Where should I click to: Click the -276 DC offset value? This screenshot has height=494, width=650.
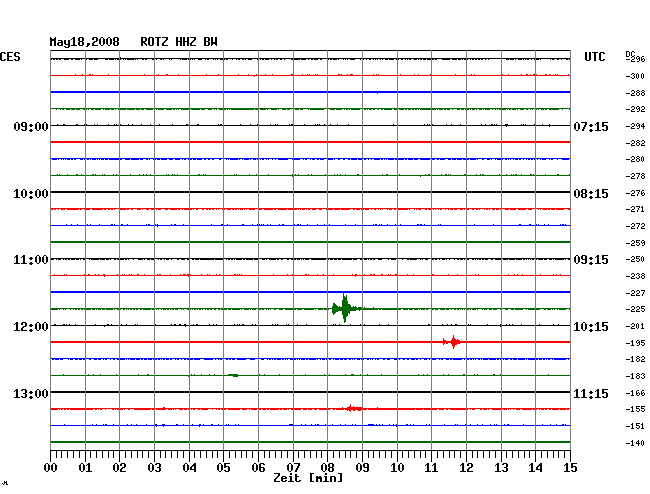635,193
